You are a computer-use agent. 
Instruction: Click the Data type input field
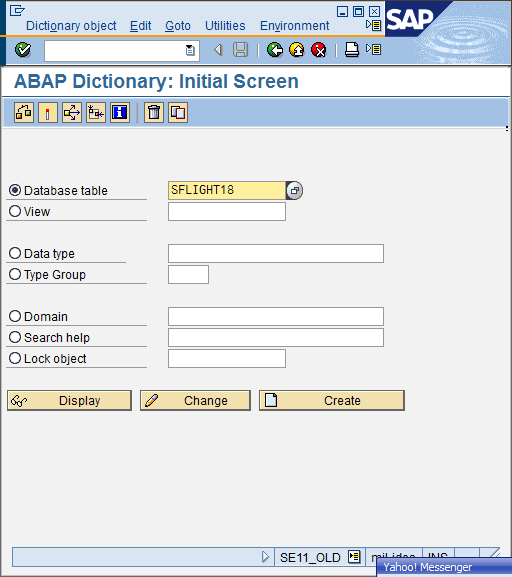[x=276, y=253]
